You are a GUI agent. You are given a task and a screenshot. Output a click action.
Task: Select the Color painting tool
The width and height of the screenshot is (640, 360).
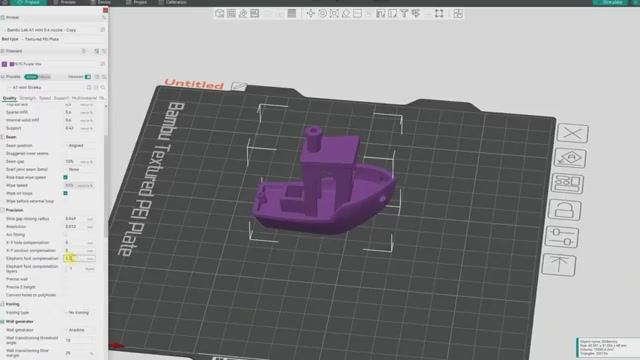tap(416, 13)
